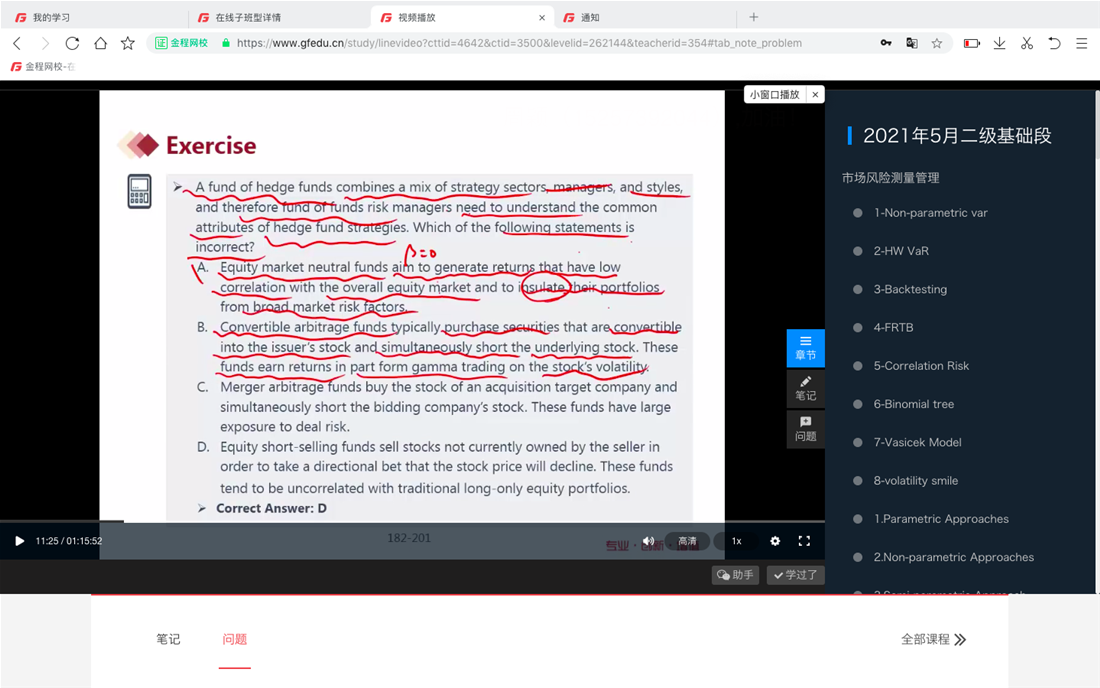Viewport: 1100px width, 688px height.
Task: Open a new browser tab with plus
Action: pos(753,17)
